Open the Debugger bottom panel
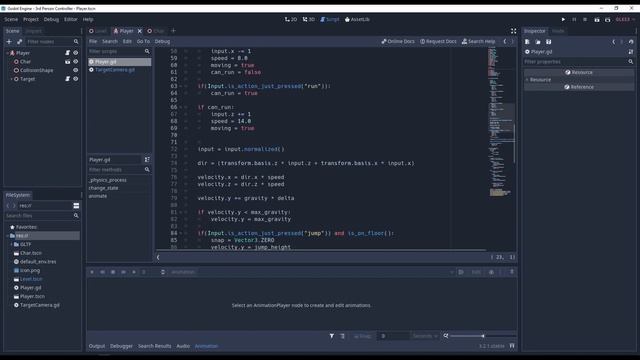The image size is (640, 360). [x=121, y=346]
